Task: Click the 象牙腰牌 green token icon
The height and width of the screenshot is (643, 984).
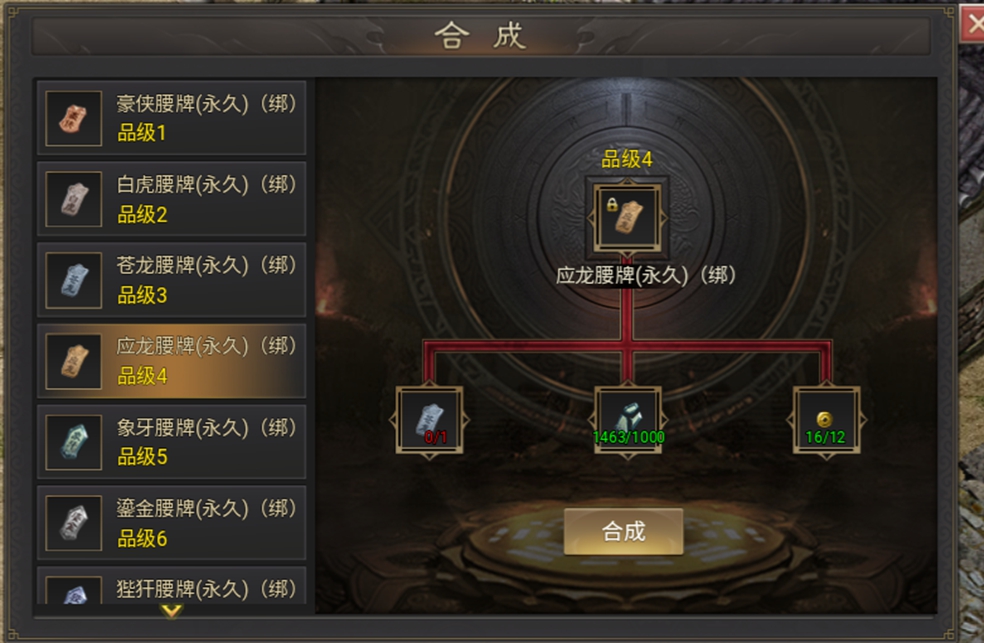Action: point(73,442)
